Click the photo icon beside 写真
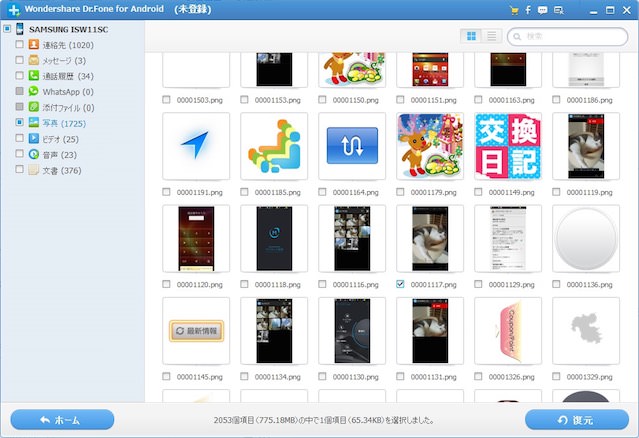The height and width of the screenshot is (438, 639). [x=34, y=123]
